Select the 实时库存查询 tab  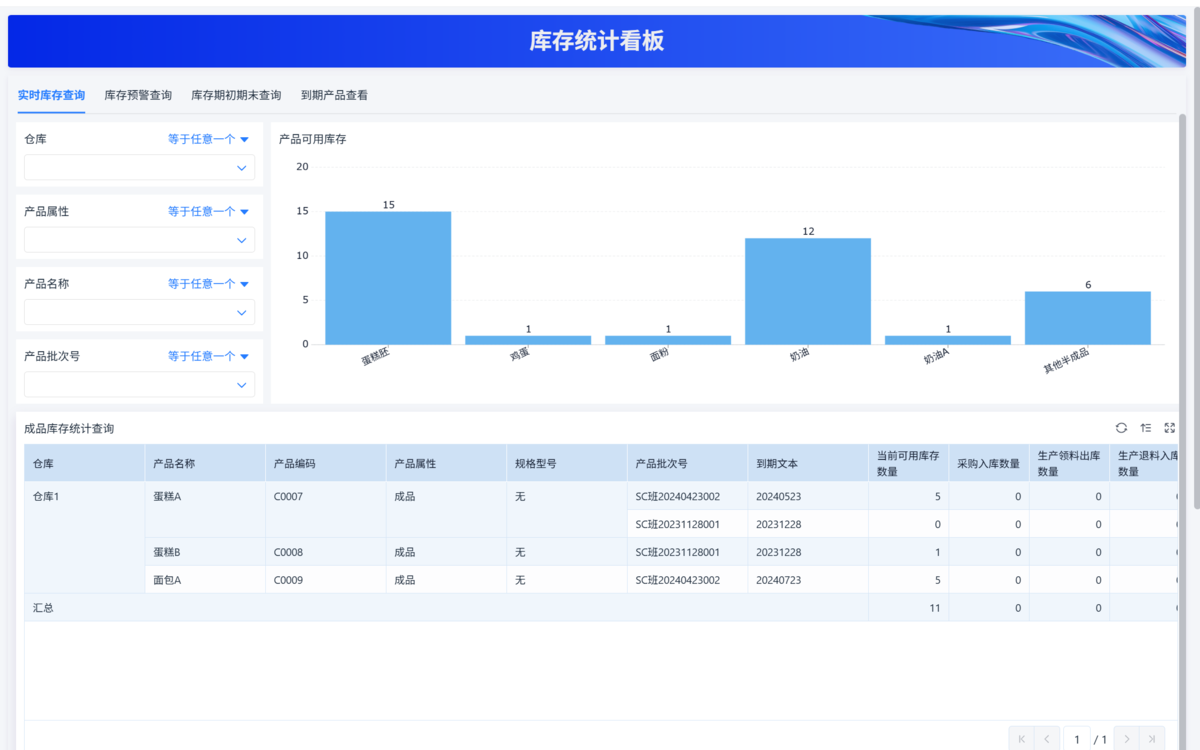coord(51,96)
